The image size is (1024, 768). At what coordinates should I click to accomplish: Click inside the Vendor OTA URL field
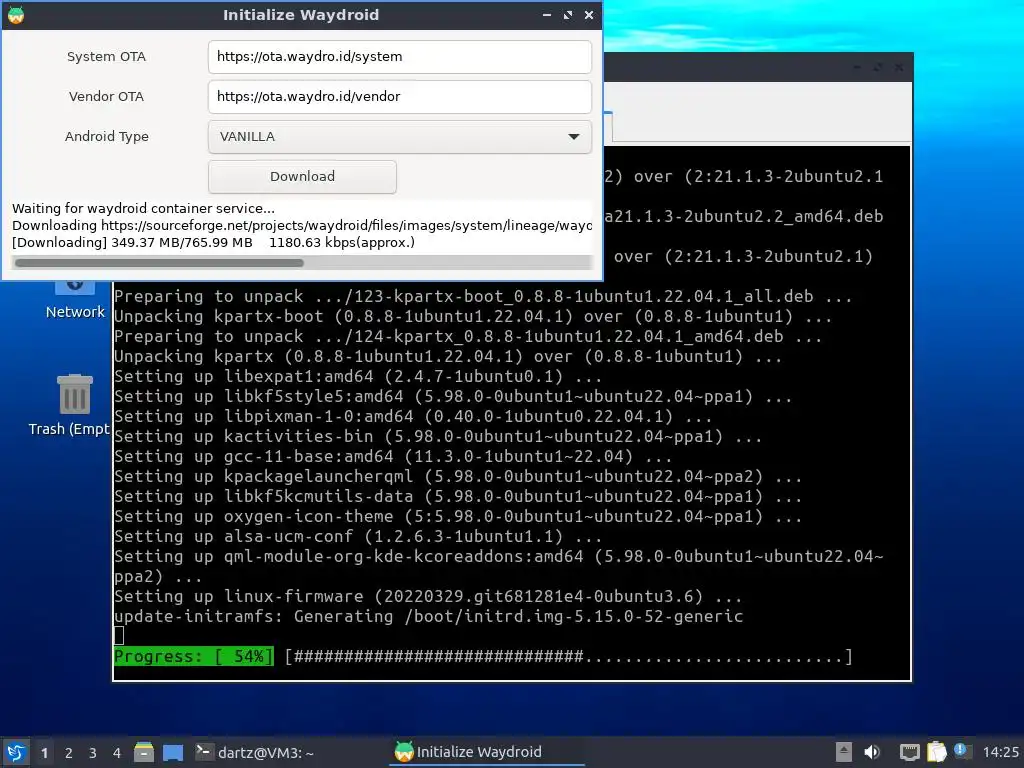coord(400,97)
